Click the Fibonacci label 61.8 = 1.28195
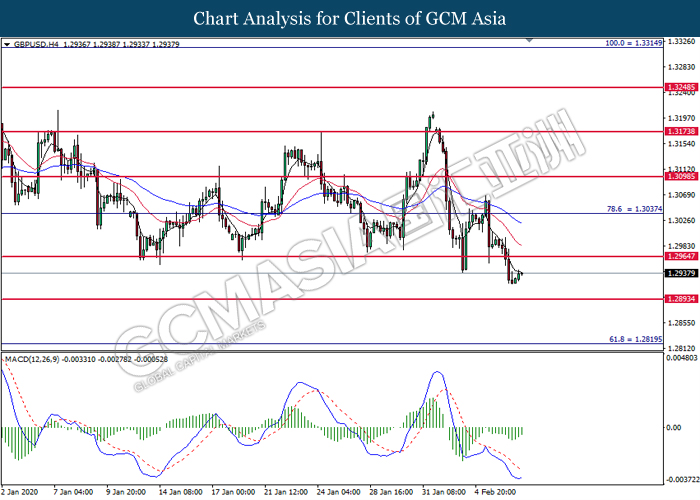 point(636,339)
